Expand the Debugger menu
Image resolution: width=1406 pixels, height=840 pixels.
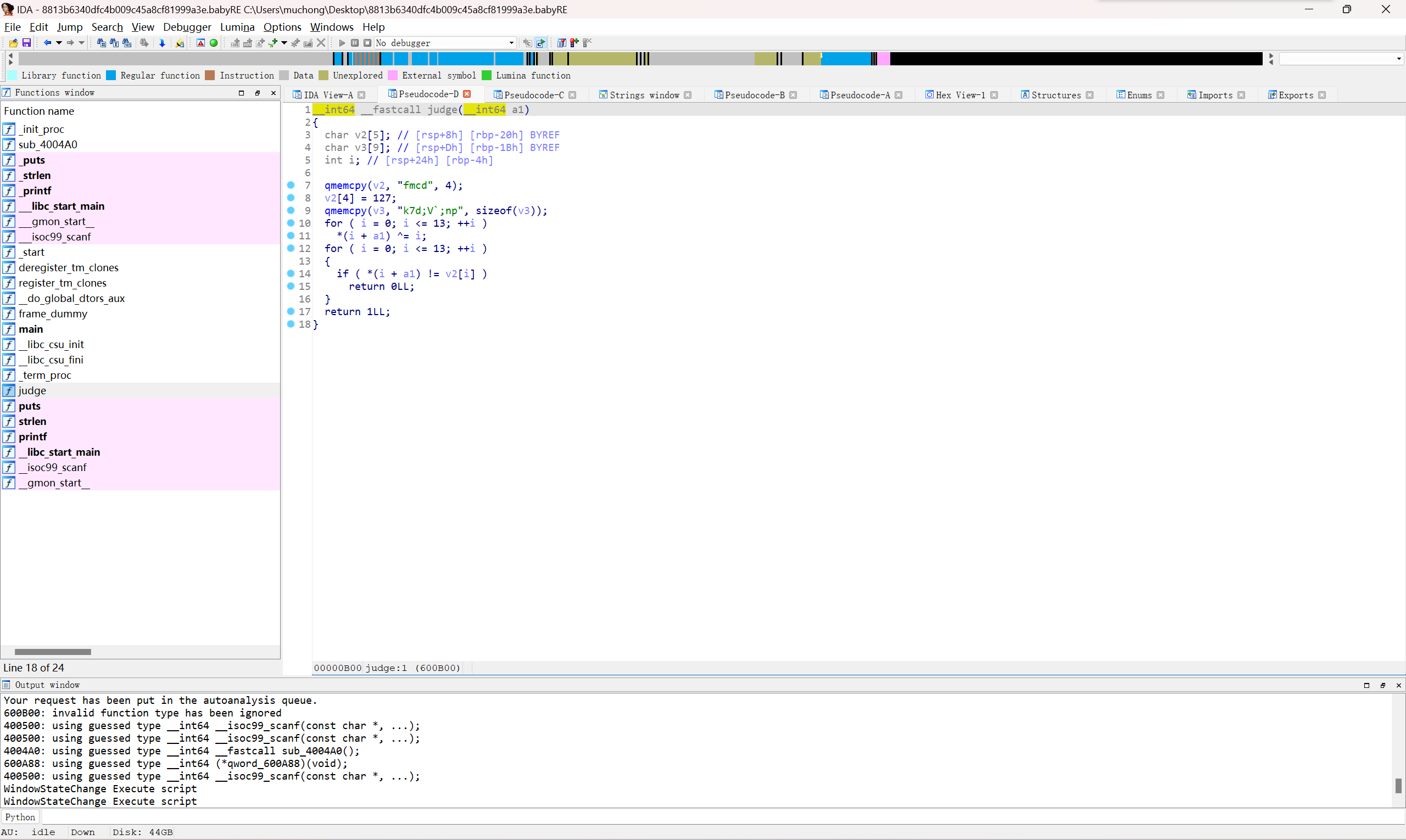point(185,27)
